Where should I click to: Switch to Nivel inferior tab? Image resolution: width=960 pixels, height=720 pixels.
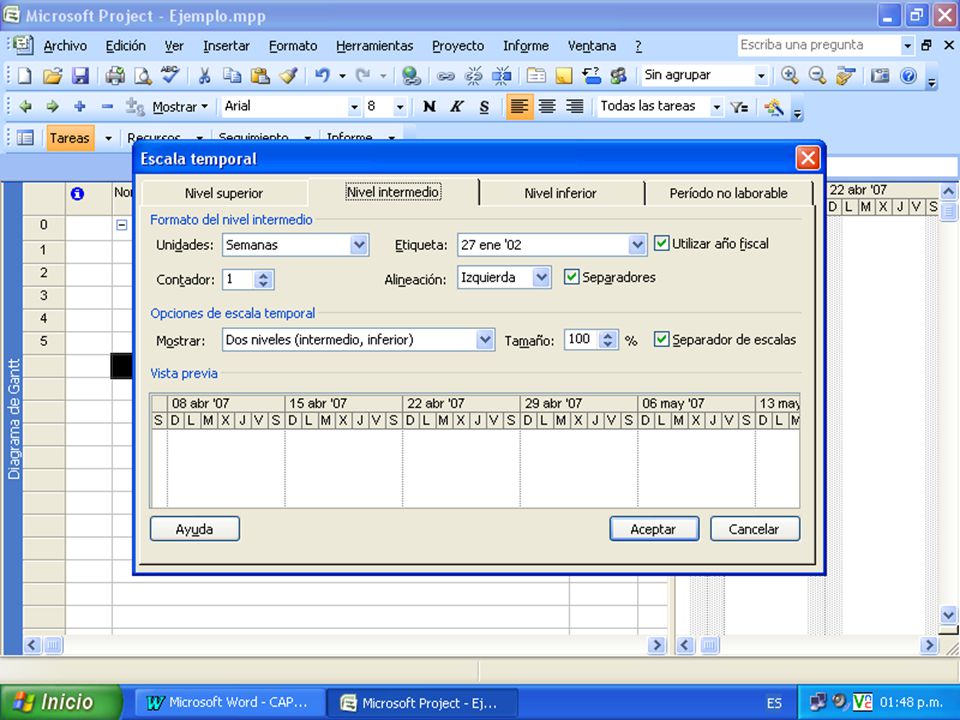point(560,193)
